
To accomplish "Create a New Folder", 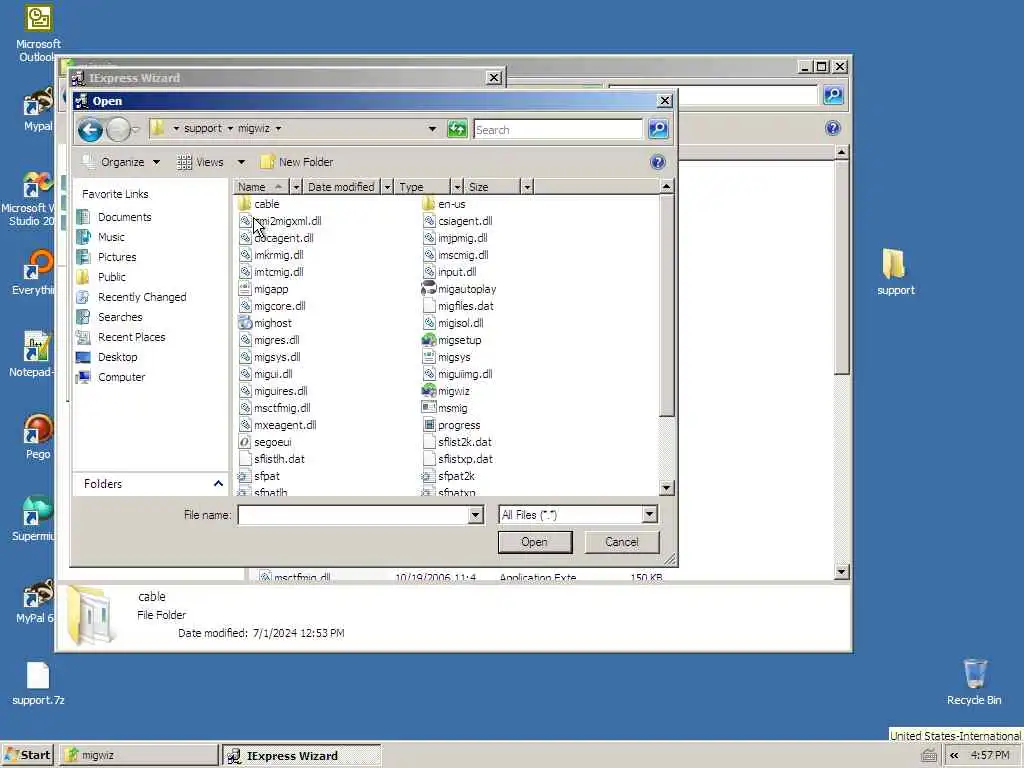I will [x=297, y=162].
